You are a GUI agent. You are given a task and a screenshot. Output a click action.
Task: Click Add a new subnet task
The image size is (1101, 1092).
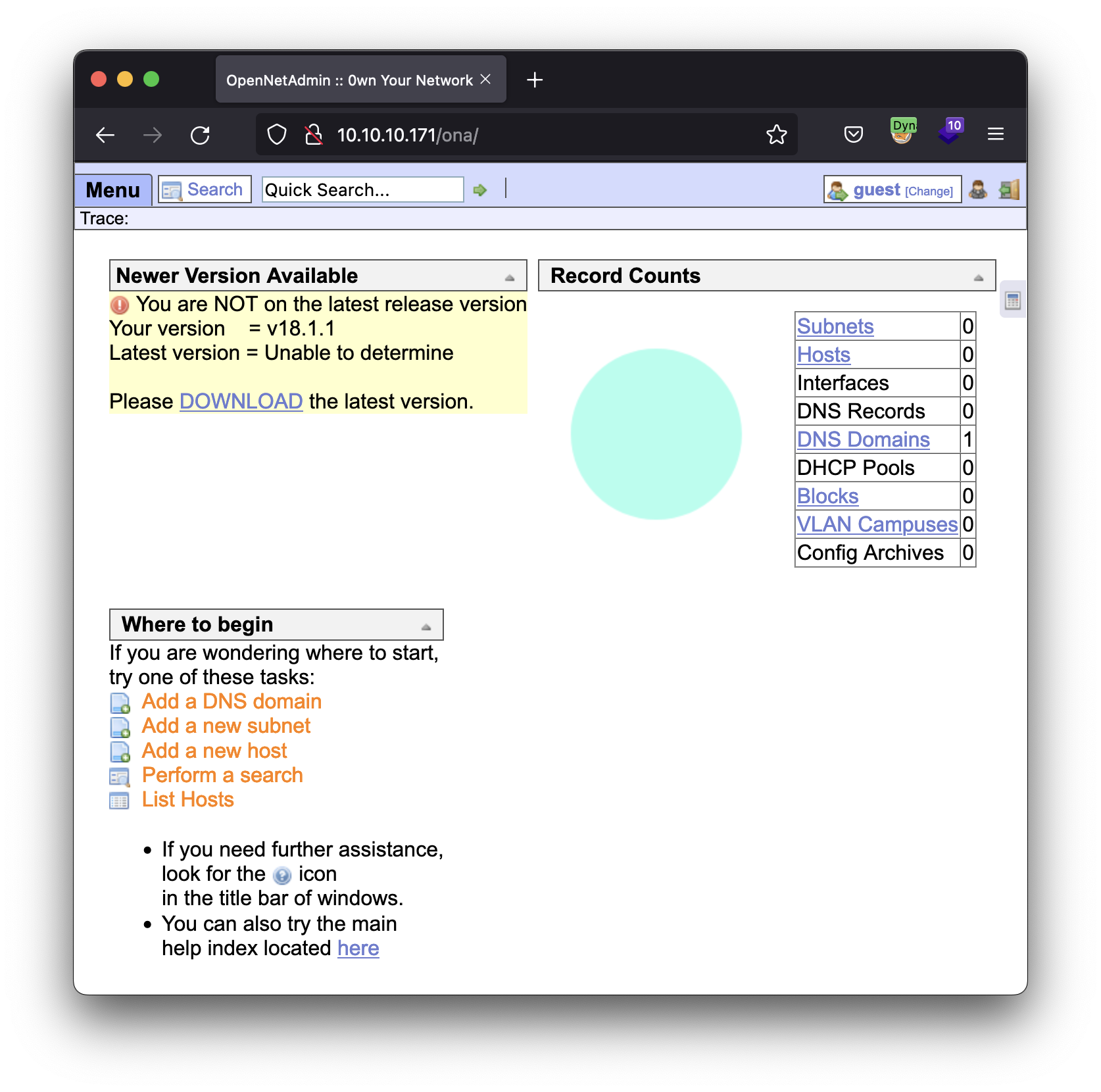pyautogui.click(x=226, y=726)
